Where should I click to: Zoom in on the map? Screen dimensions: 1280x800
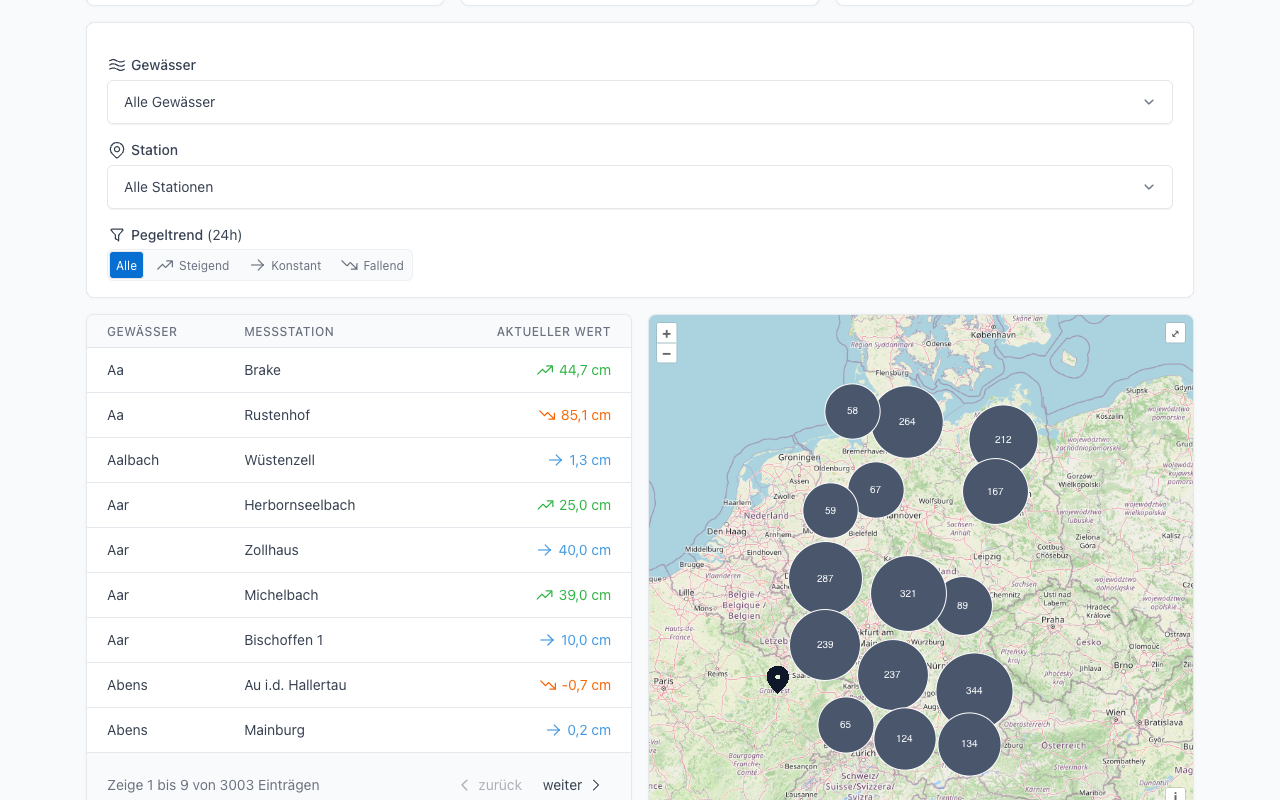(x=667, y=333)
